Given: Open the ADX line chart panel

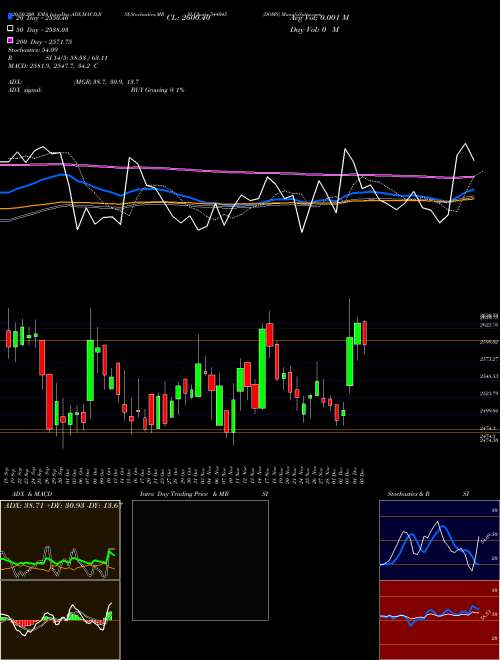Looking at the screenshot, I should pyautogui.click(x=60, y=540).
